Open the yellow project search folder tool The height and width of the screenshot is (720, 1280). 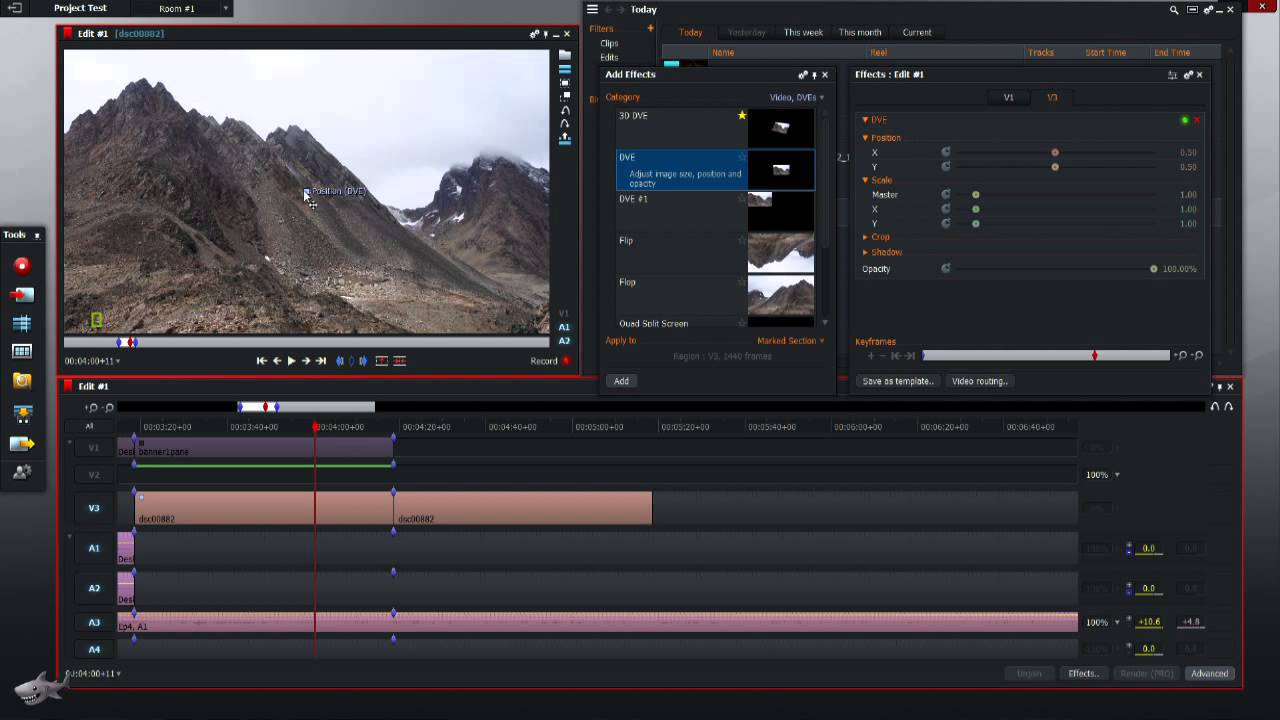22,380
